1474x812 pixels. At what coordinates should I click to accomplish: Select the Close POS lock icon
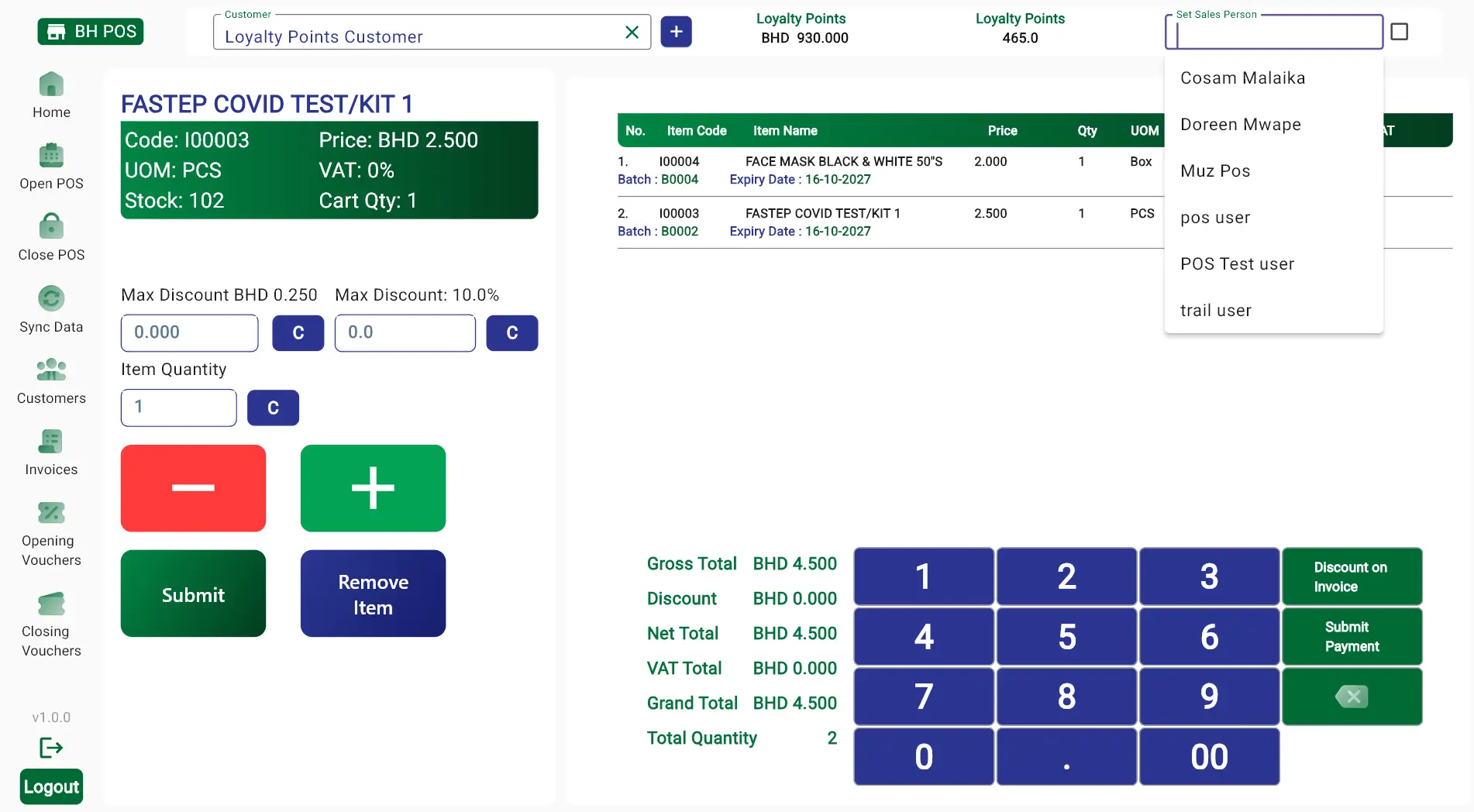pos(51,226)
